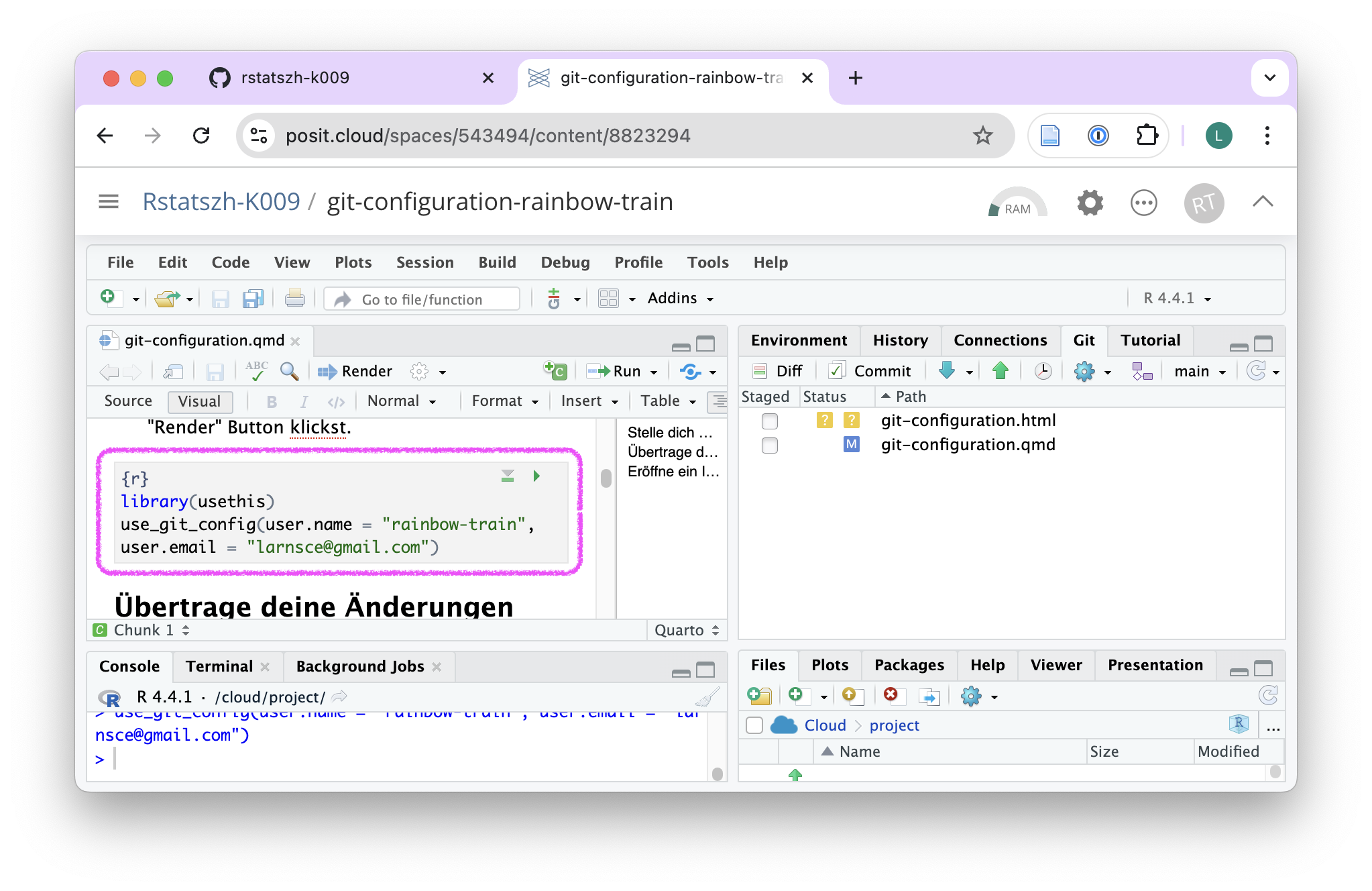Expand the Insert dropdown menu
The height and width of the screenshot is (891, 1372).
click(x=589, y=401)
